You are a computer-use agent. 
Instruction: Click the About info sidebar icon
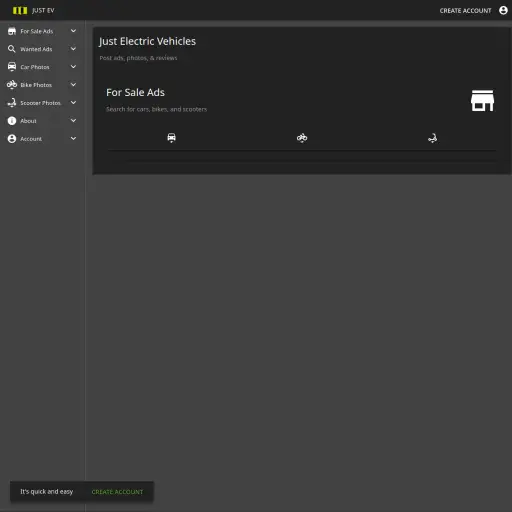point(12,121)
